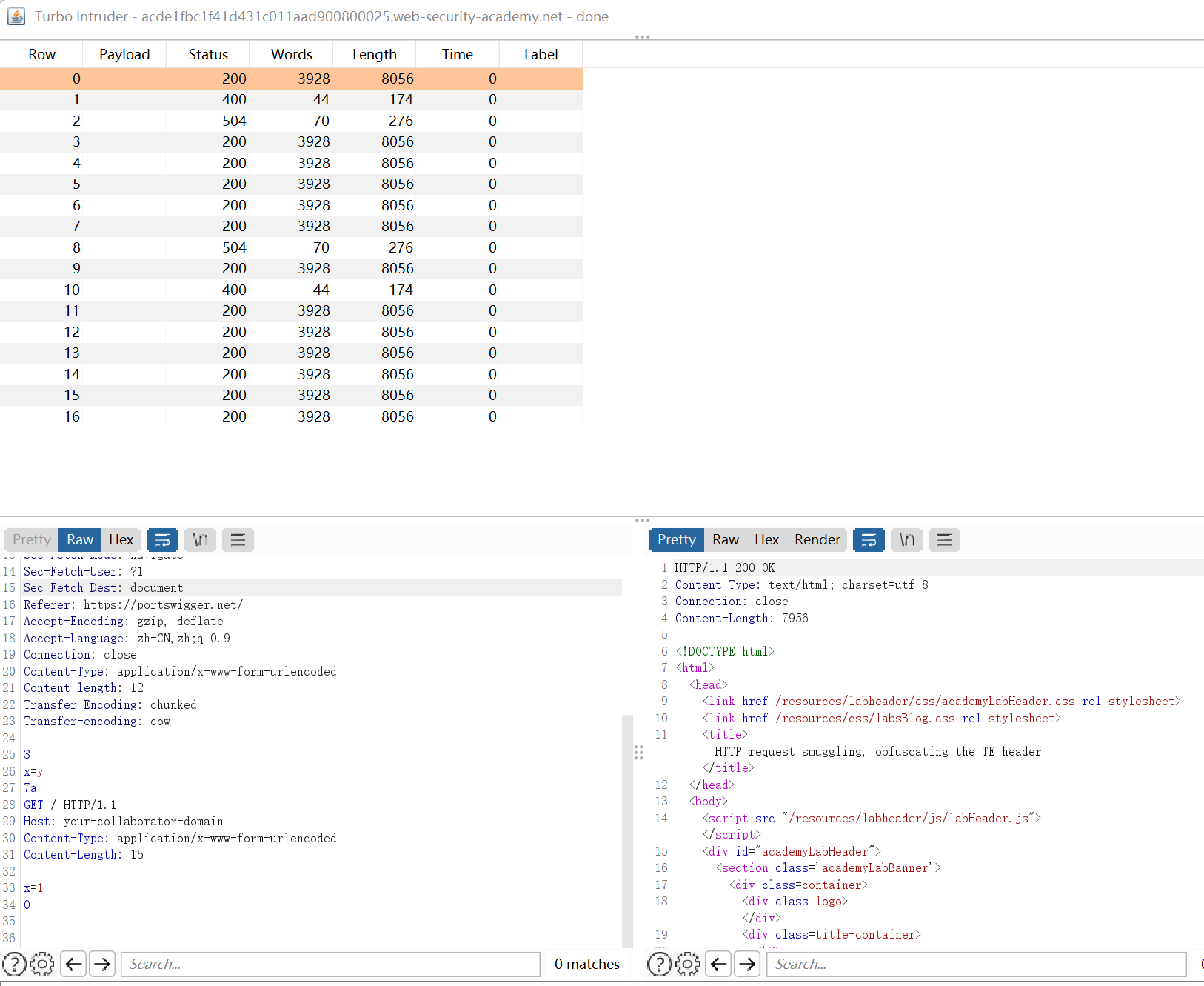Select result row 16 in the table
The width and height of the screenshot is (1204, 986).
coord(291,416)
